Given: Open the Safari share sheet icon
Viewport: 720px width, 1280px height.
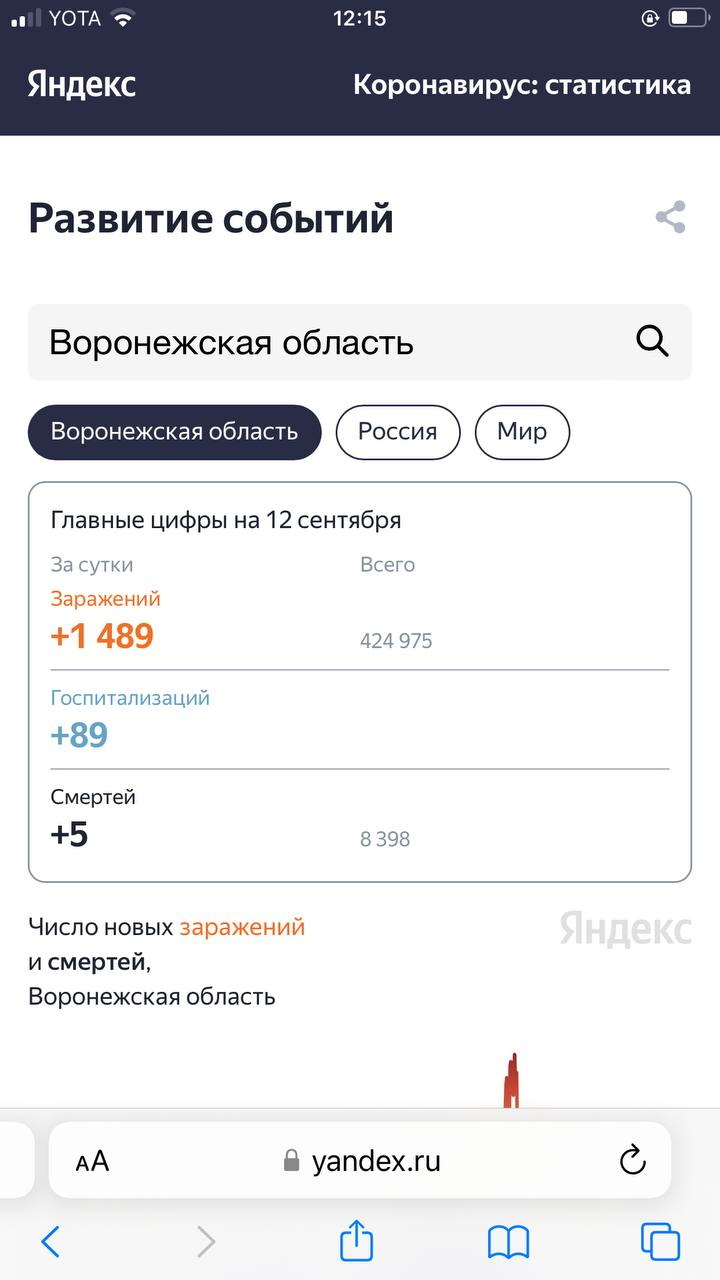Looking at the screenshot, I should pos(357,1240).
